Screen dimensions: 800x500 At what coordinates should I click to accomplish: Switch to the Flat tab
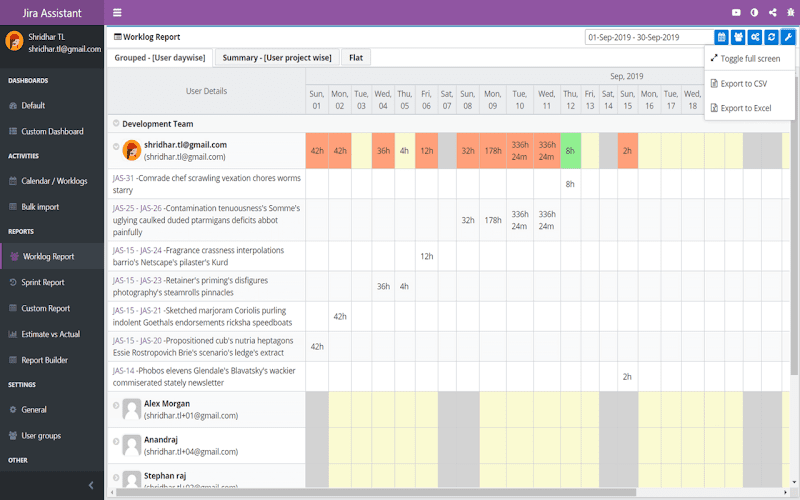[x=356, y=58]
